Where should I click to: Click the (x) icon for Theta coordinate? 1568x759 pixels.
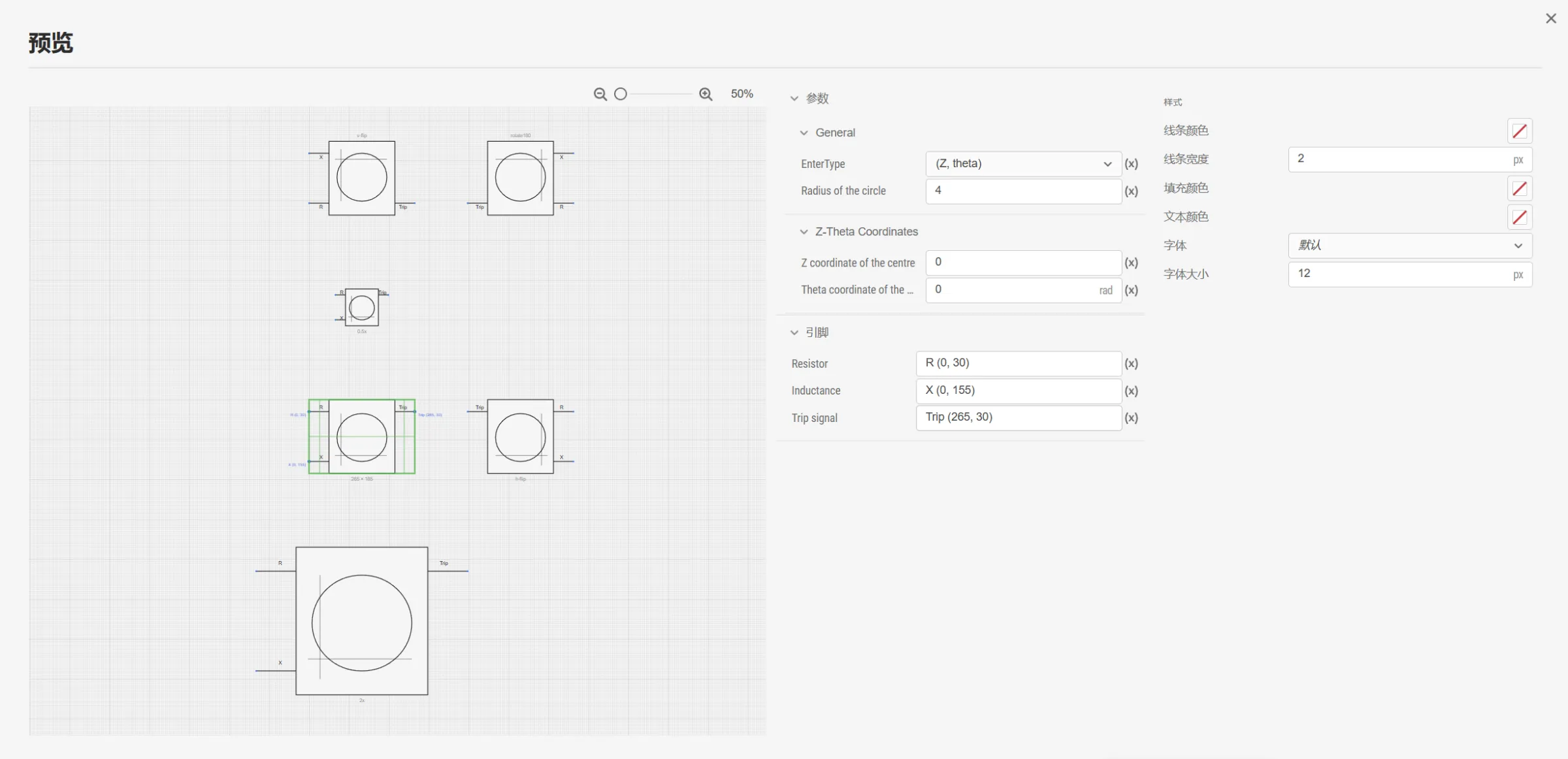point(1131,290)
